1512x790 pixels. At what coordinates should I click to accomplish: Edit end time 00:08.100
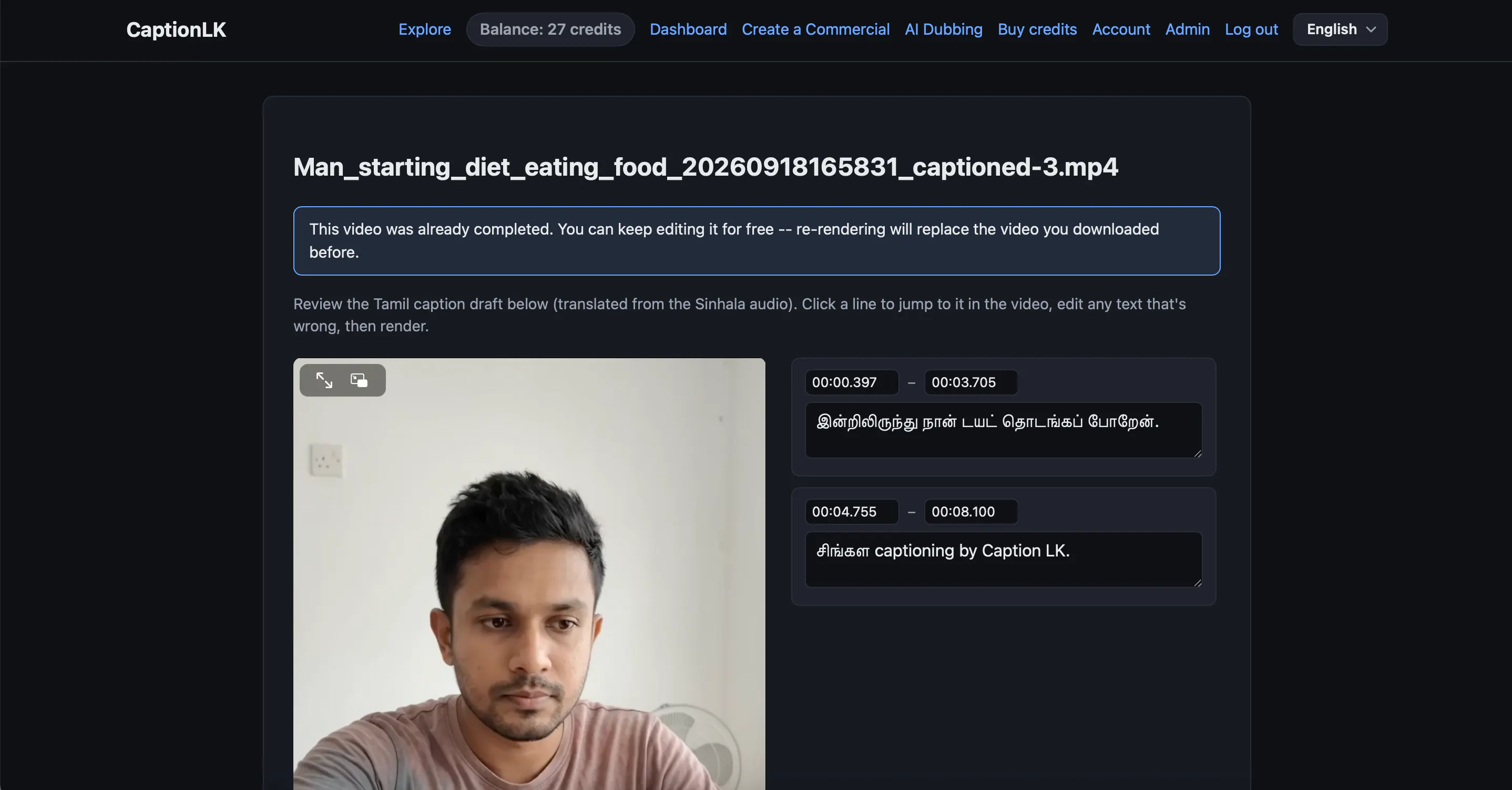tap(971, 512)
